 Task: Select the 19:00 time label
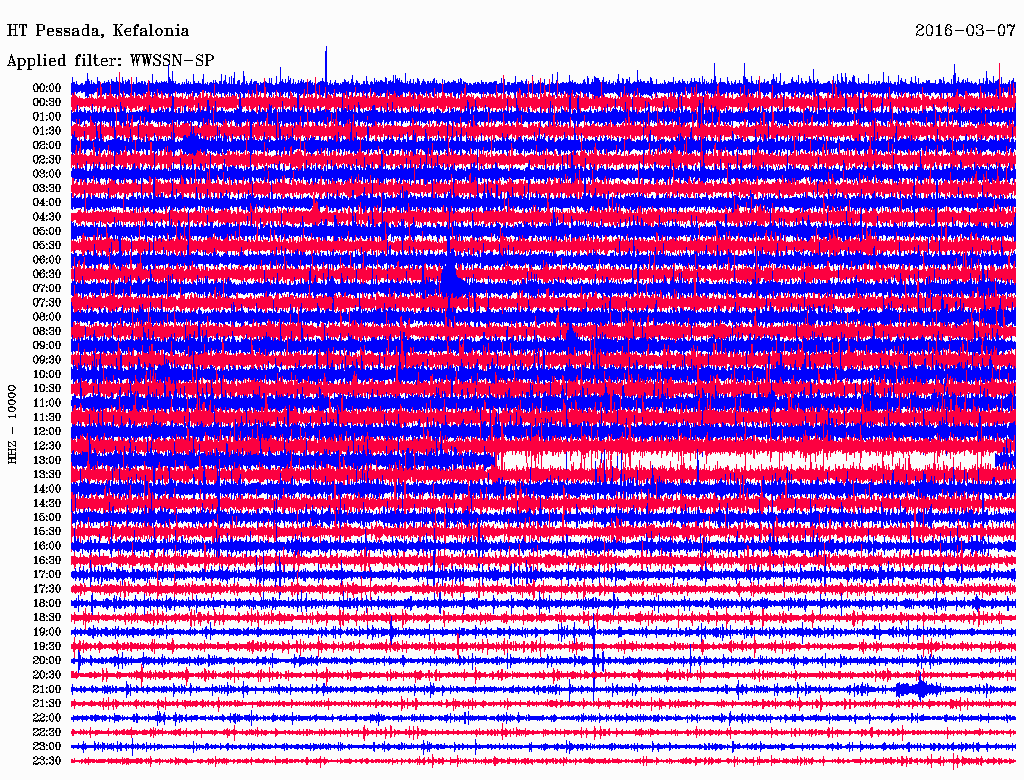(x=47, y=632)
